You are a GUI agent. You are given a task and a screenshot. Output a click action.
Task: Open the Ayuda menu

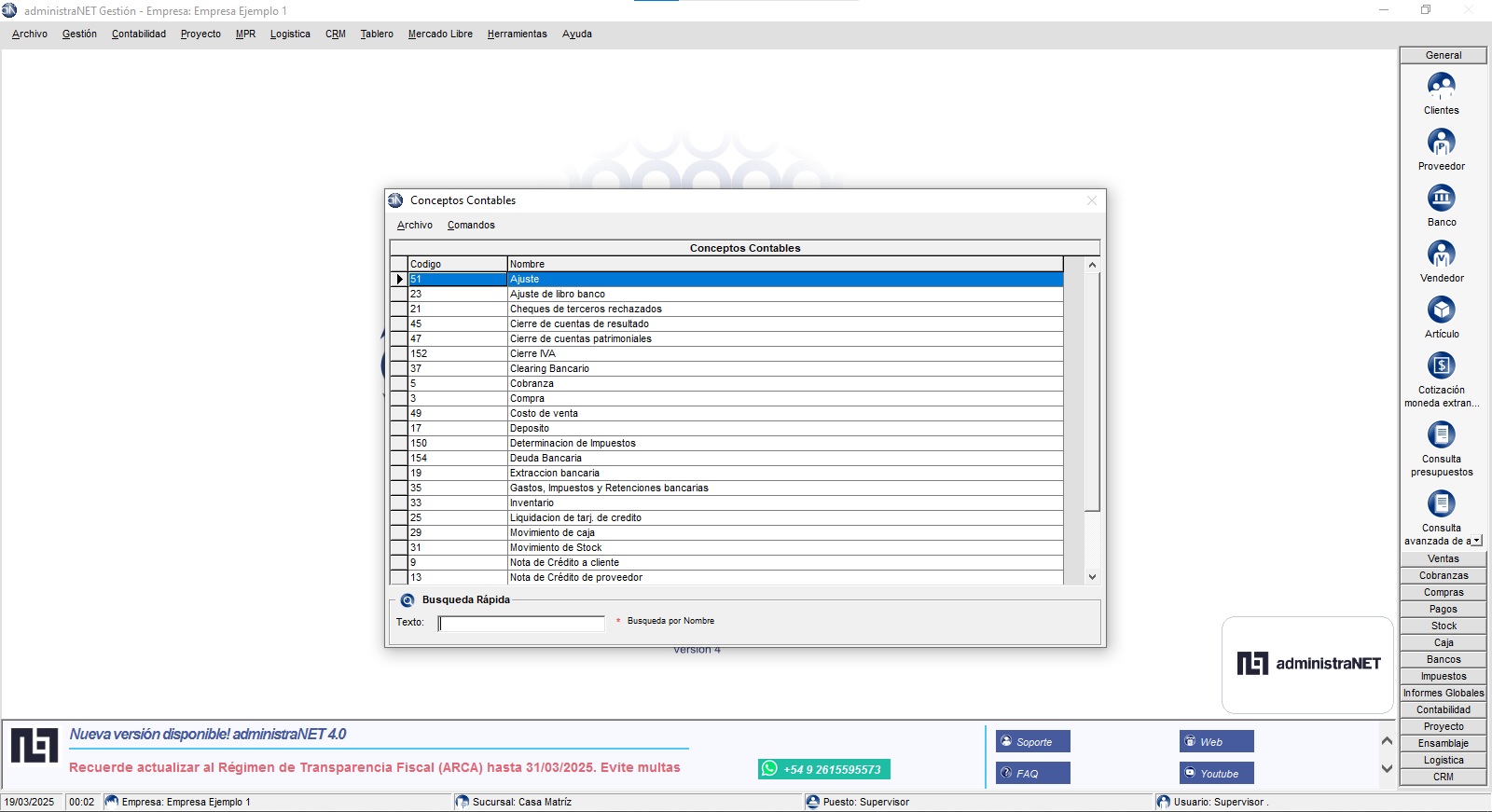577,34
